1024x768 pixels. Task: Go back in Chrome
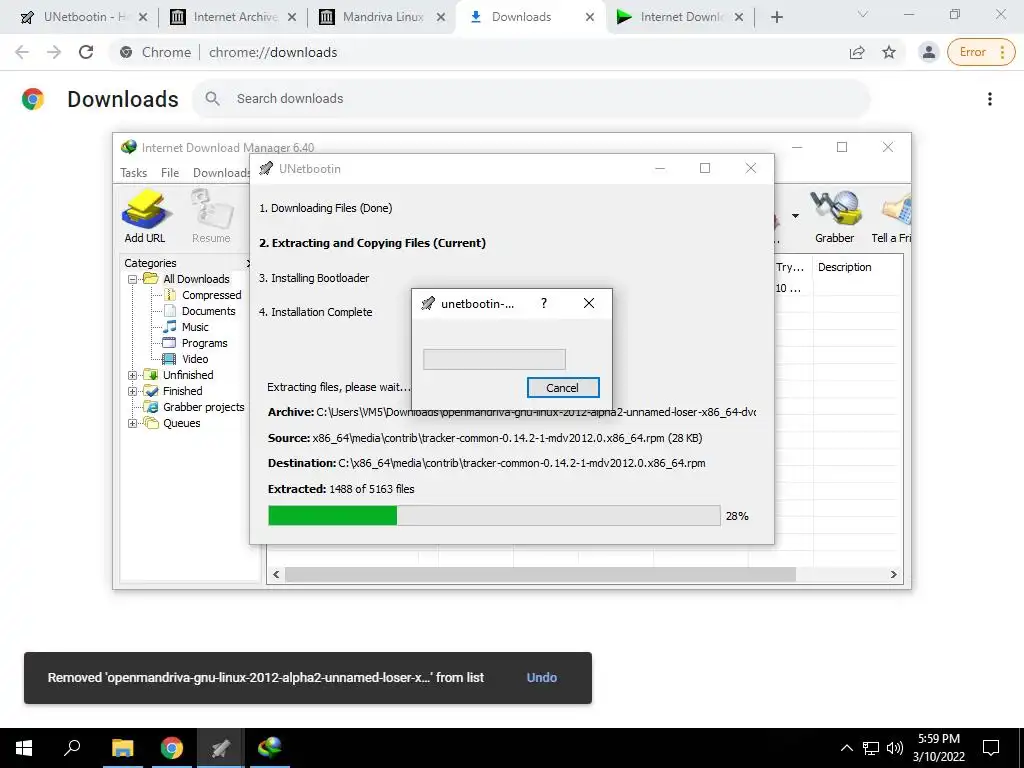(x=22, y=52)
